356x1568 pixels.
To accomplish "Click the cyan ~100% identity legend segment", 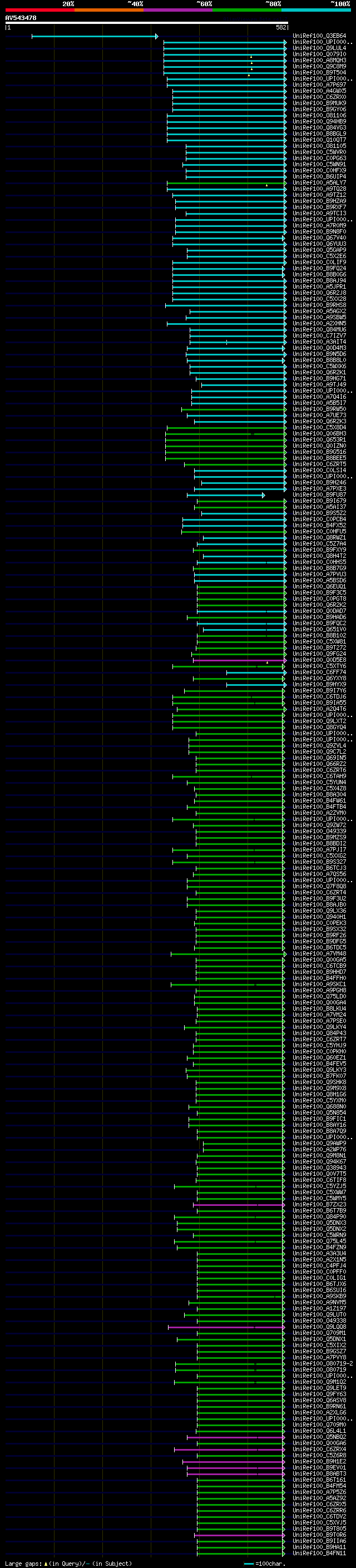I will [316, 10].
